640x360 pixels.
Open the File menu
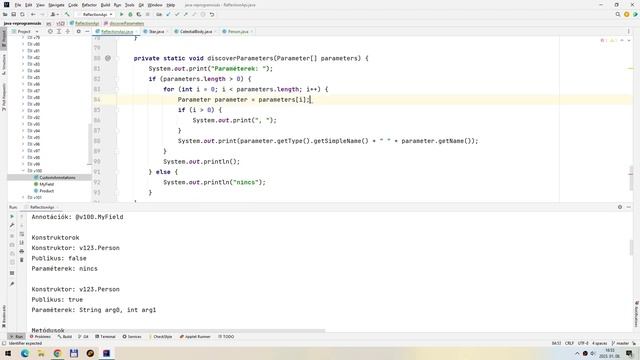tap(18, 5)
